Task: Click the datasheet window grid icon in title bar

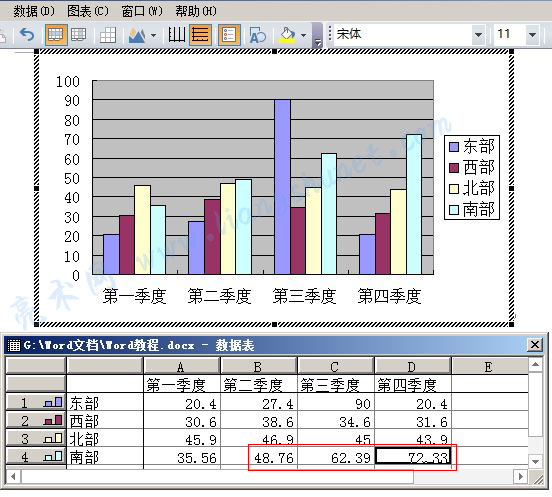Action: [x=14, y=345]
